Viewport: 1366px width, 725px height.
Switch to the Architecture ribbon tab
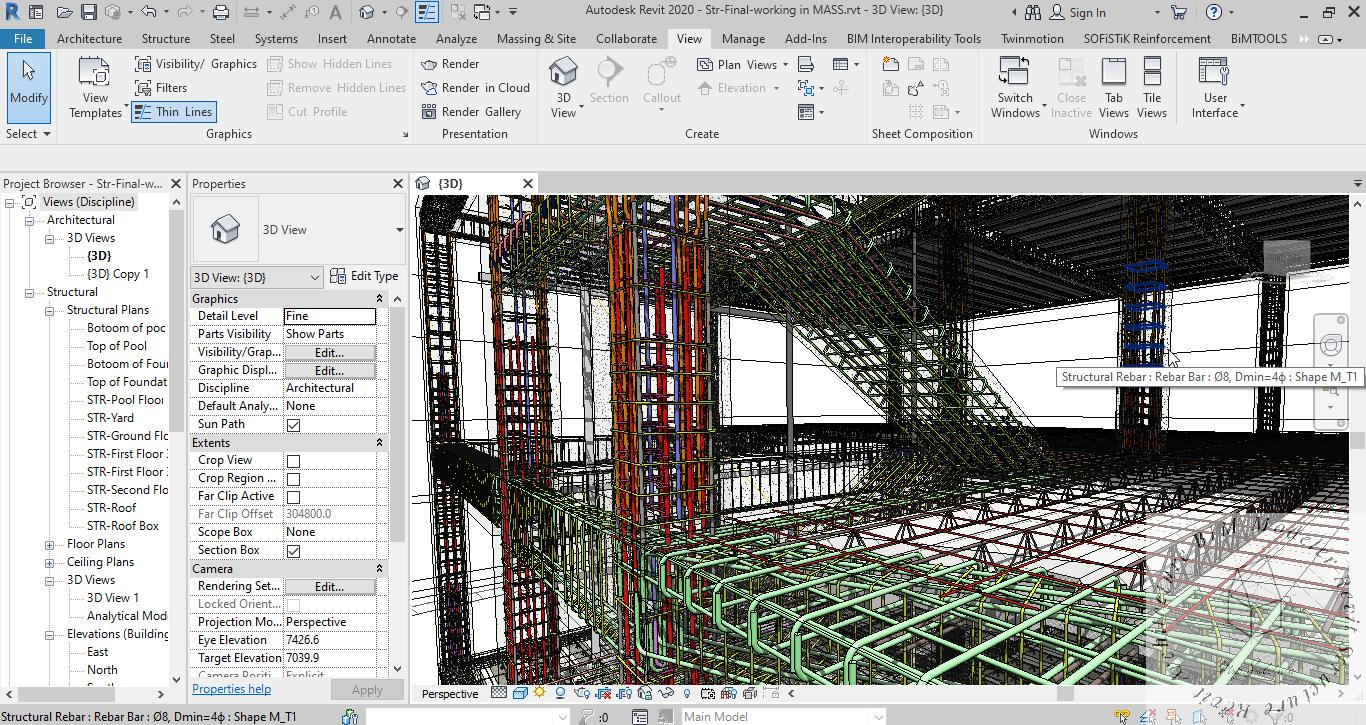89,38
